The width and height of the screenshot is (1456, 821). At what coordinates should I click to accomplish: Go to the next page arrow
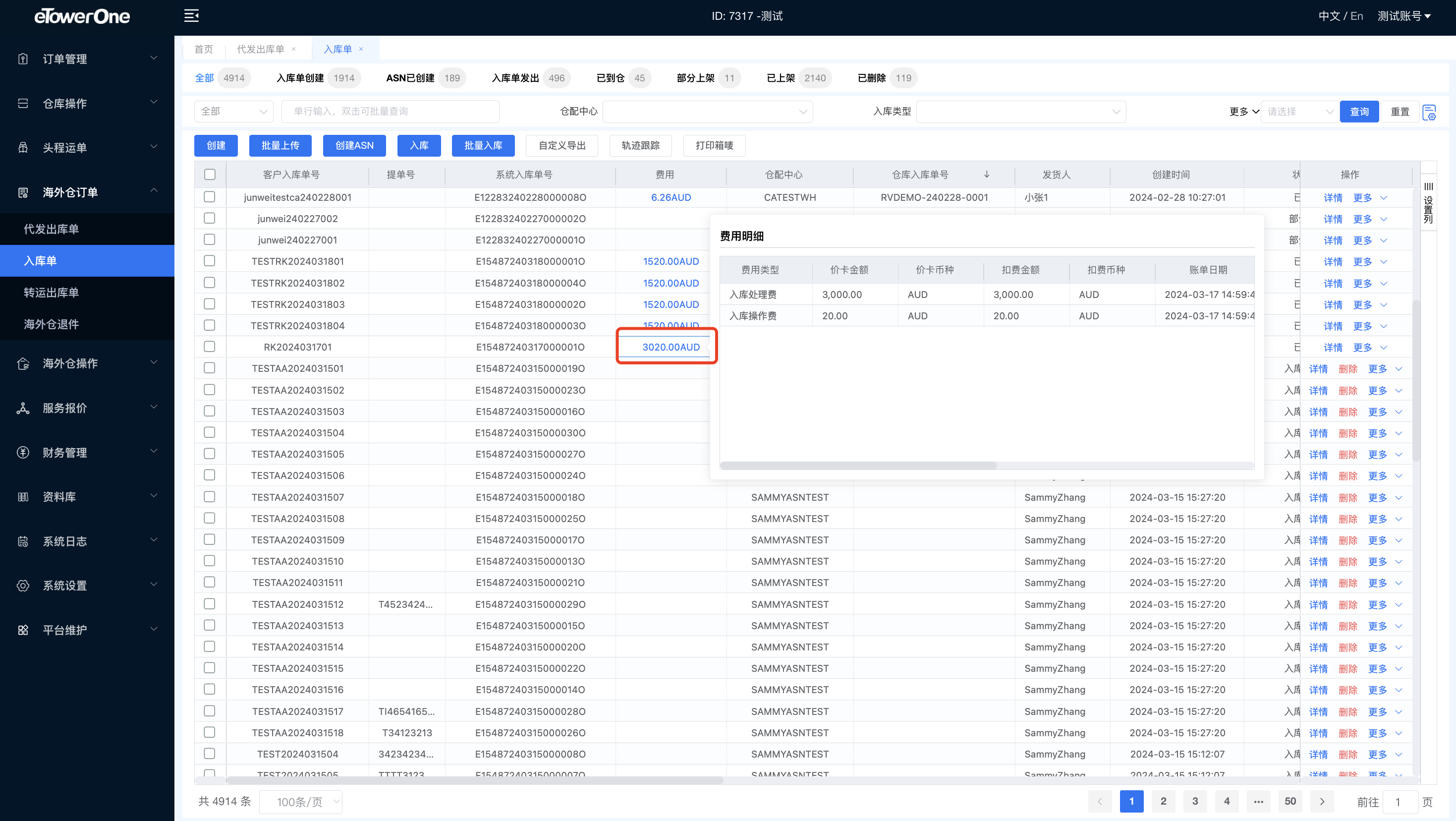click(x=1322, y=801)
